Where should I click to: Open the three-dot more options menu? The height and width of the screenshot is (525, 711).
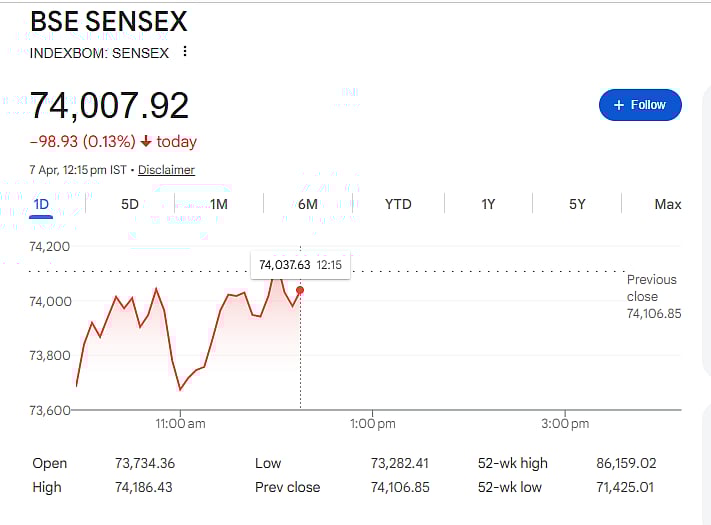[184, 52]
